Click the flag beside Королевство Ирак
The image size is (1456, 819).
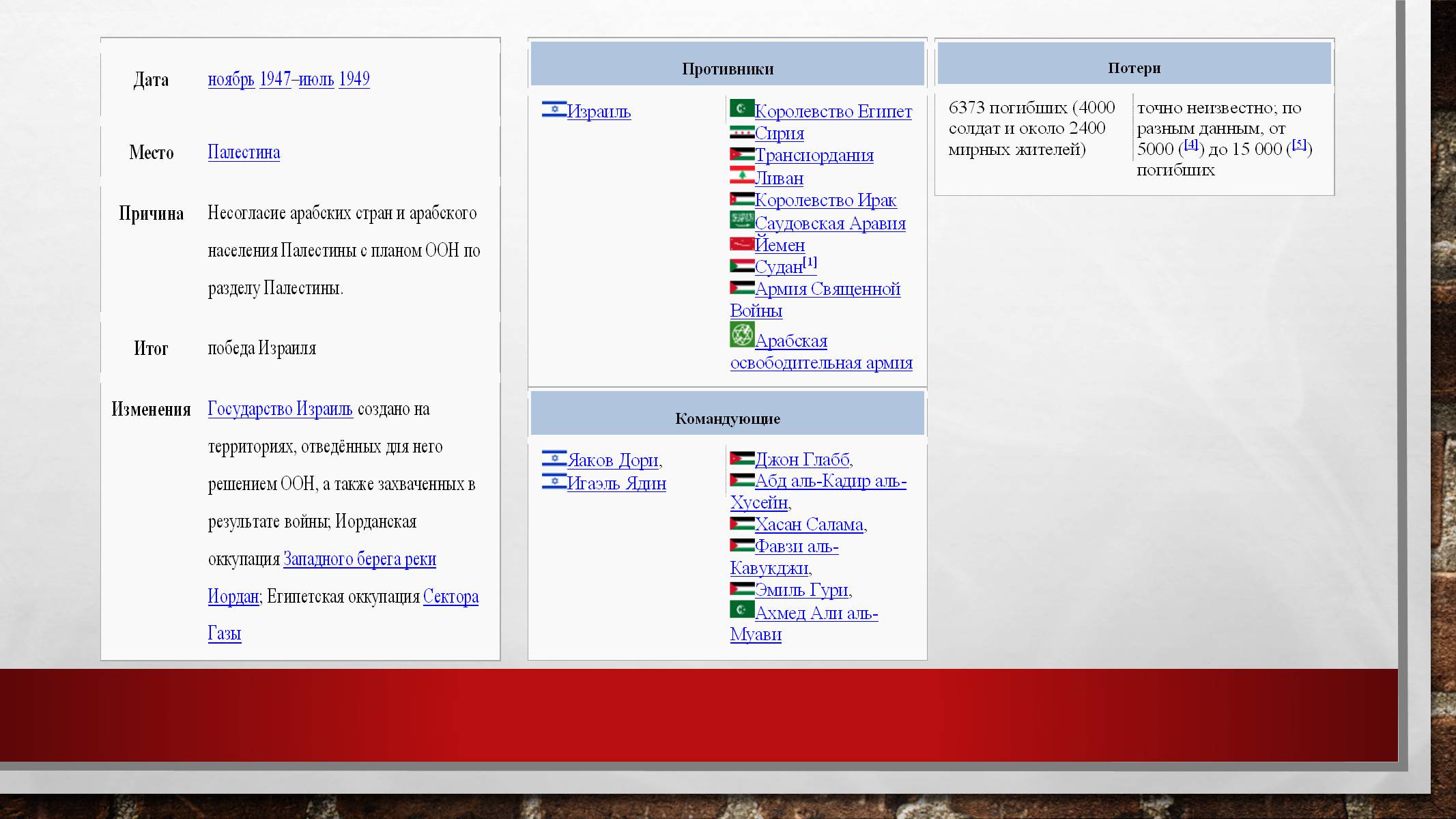pos(742,199)
